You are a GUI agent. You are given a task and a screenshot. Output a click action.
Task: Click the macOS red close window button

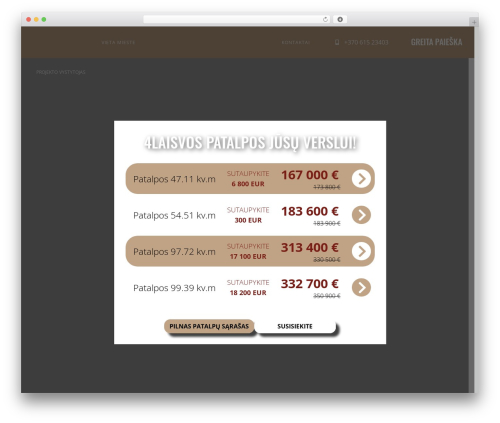click(x=29, y=19)
